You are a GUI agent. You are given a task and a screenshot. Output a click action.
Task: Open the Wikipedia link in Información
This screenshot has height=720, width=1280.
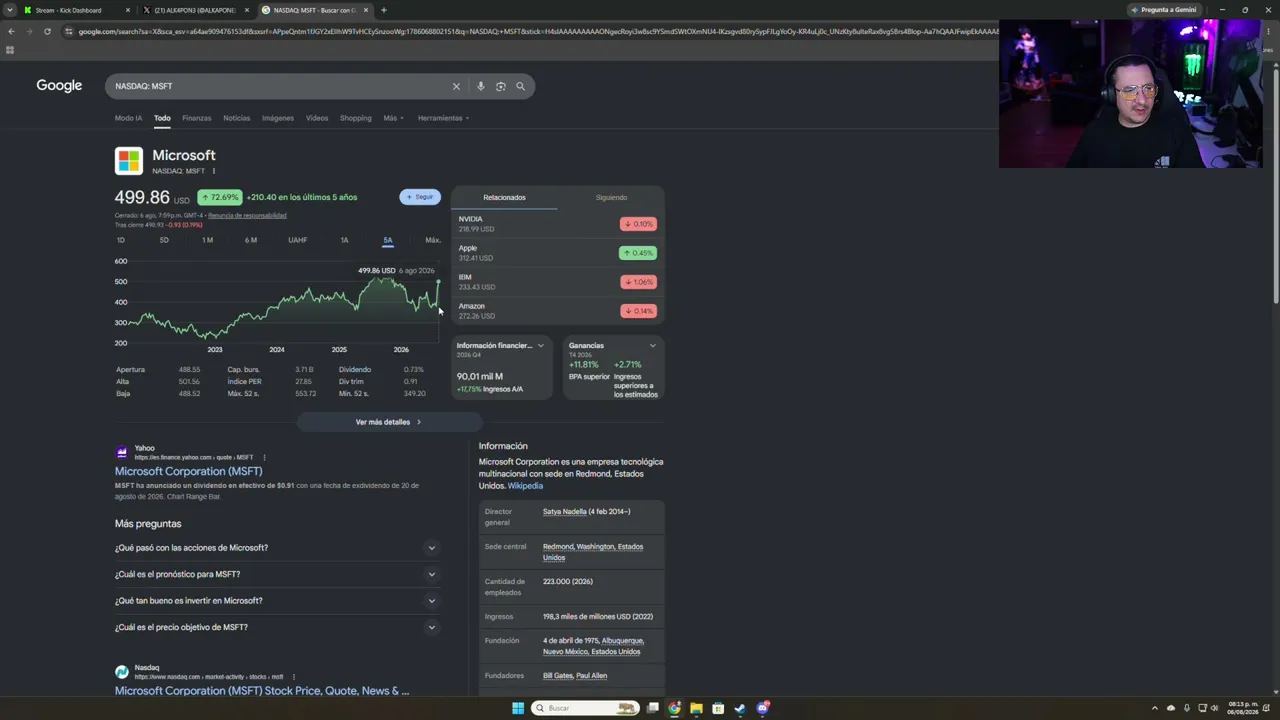point(525,486)
